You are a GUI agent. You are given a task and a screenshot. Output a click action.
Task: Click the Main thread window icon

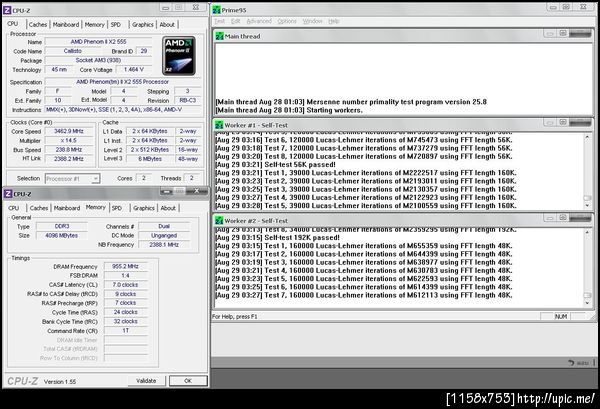(219, 36)
